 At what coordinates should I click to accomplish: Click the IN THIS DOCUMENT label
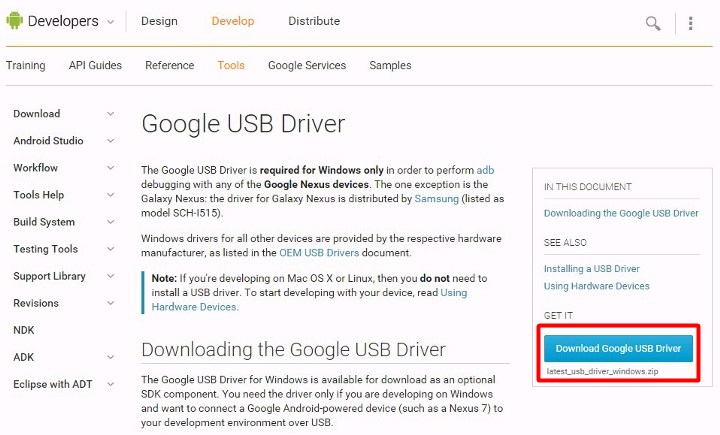point(588,186)
